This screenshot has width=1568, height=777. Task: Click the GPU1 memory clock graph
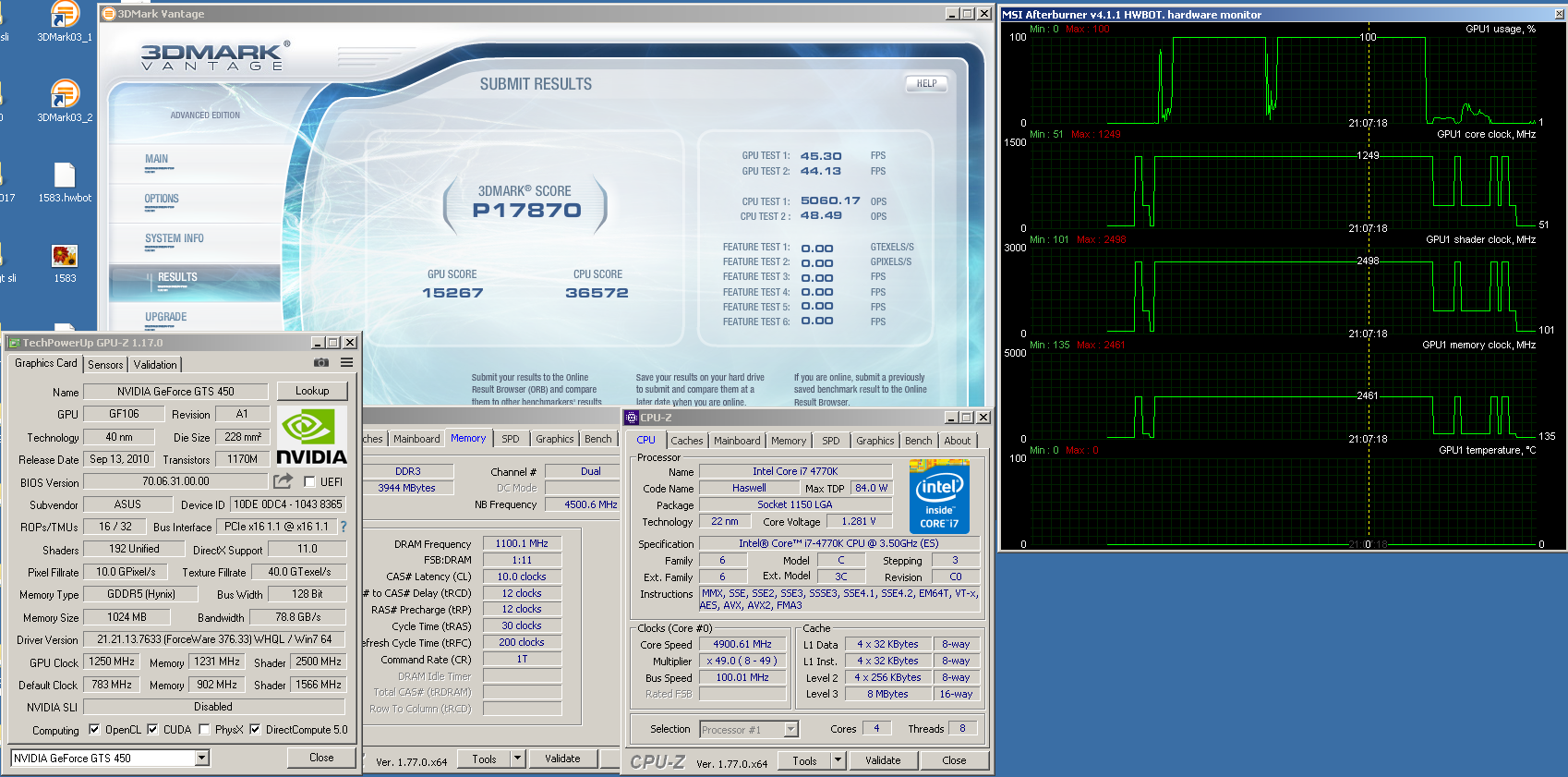tap(1285, 395)
